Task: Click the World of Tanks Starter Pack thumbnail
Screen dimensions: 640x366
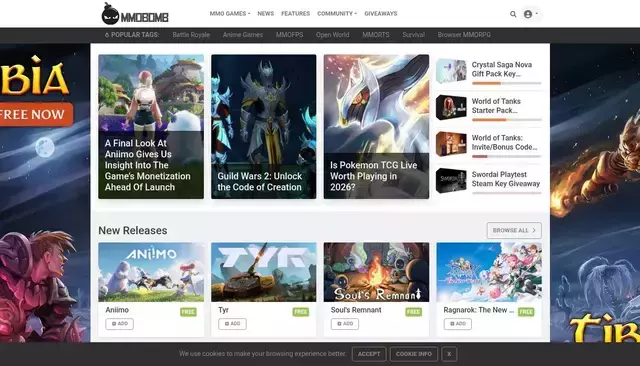Action: point(451,107)
